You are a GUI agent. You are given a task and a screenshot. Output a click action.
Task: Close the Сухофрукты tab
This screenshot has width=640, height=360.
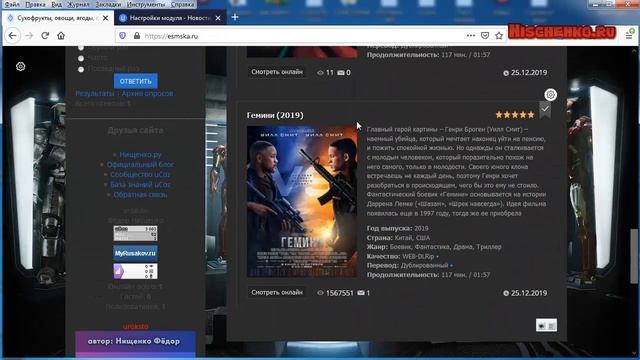(x=105, y=18)
